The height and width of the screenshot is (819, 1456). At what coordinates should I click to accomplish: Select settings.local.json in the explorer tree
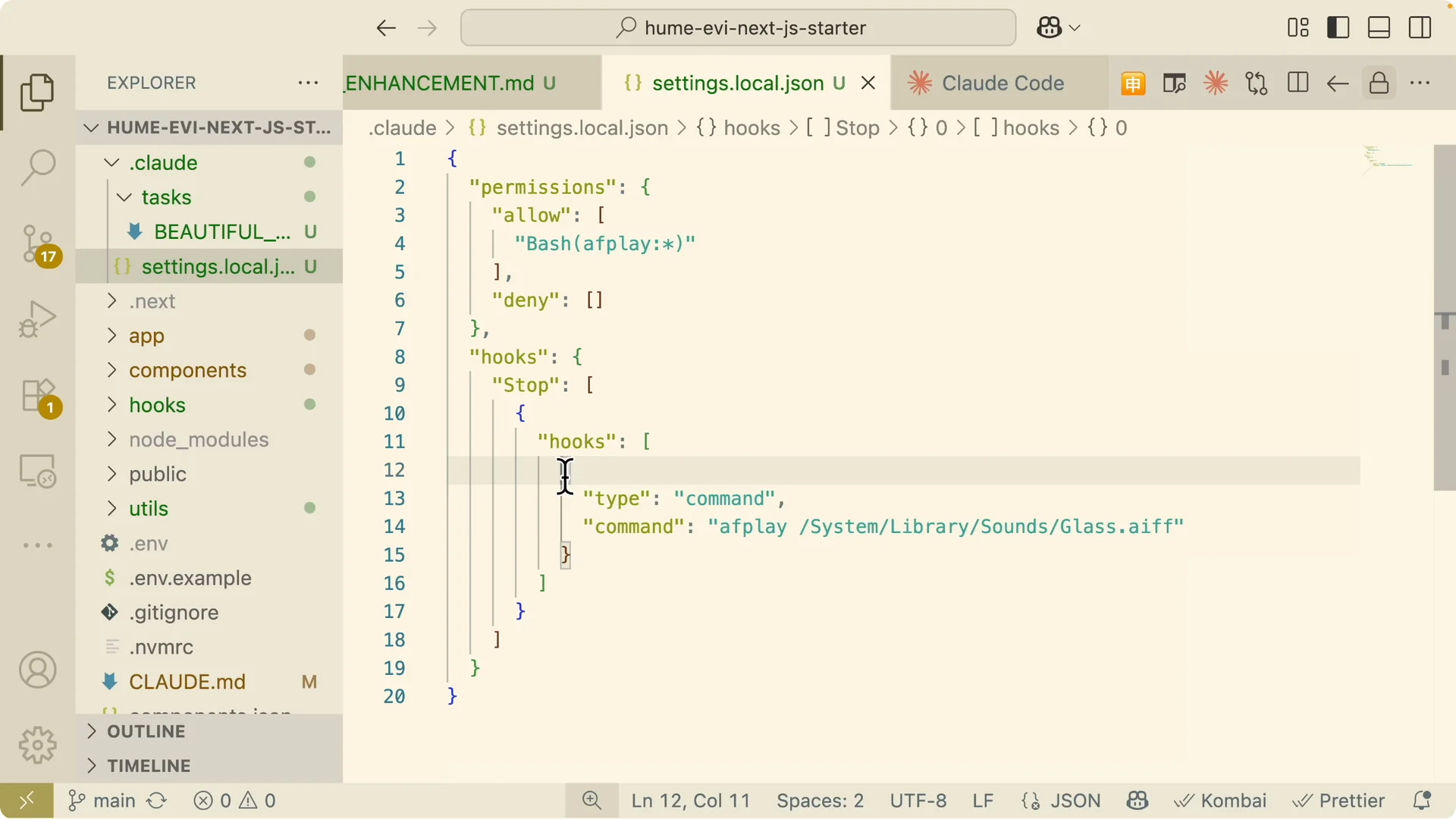(210, 267)
